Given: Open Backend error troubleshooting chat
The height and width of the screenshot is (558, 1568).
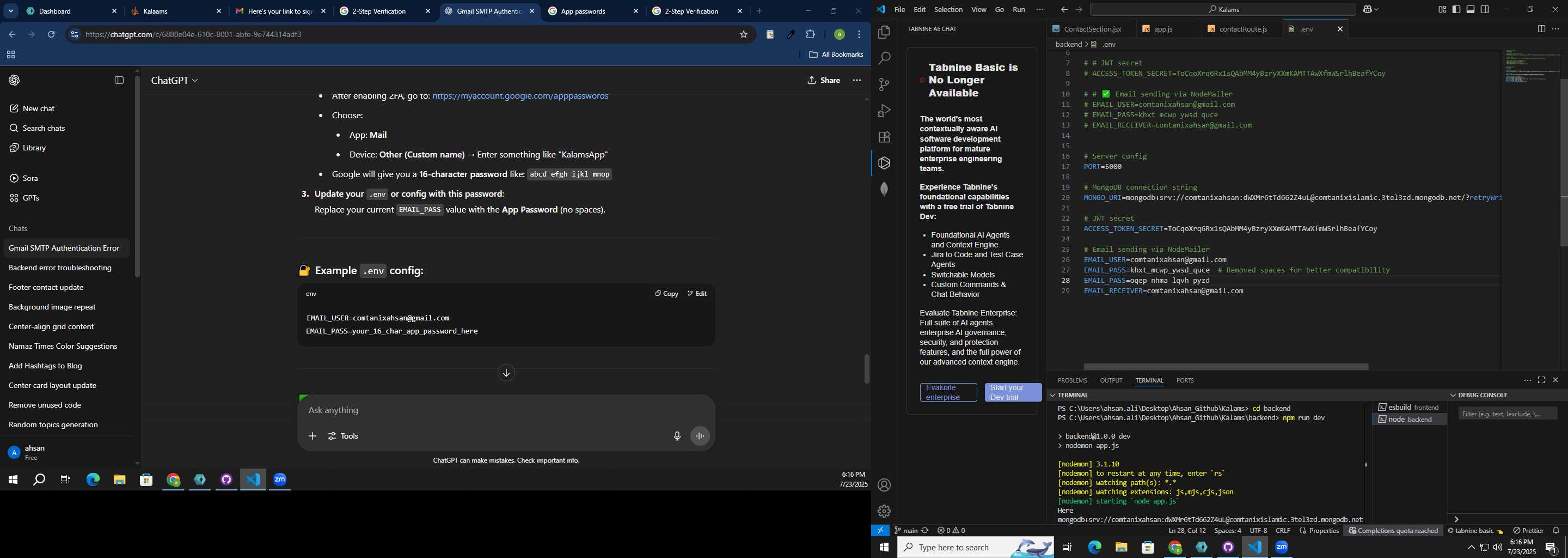Looking at the screenshot, I should click(x=60, y=268).
